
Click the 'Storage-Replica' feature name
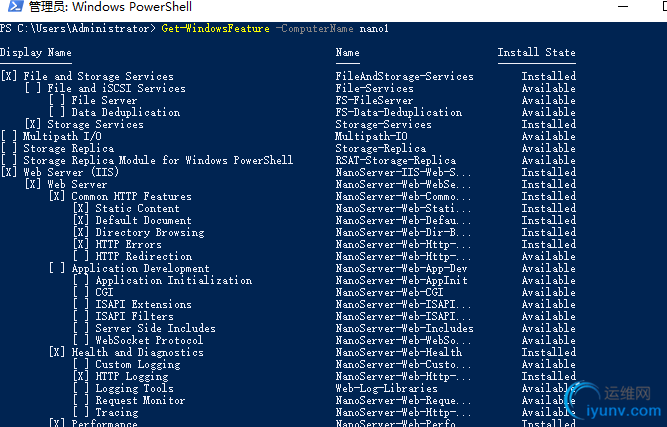coord(381,148)
